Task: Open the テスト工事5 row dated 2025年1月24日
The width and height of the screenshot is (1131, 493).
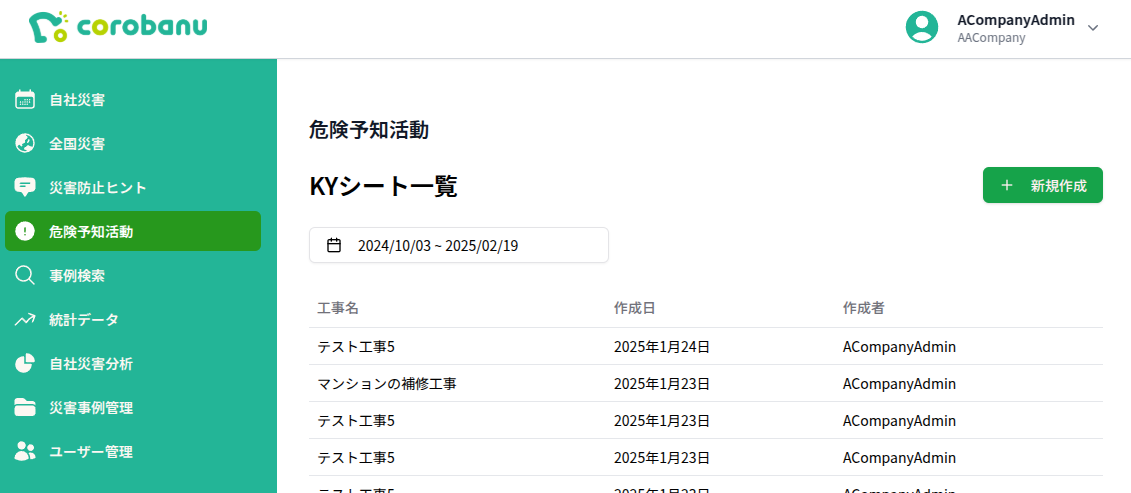Action: click(705, 346)
